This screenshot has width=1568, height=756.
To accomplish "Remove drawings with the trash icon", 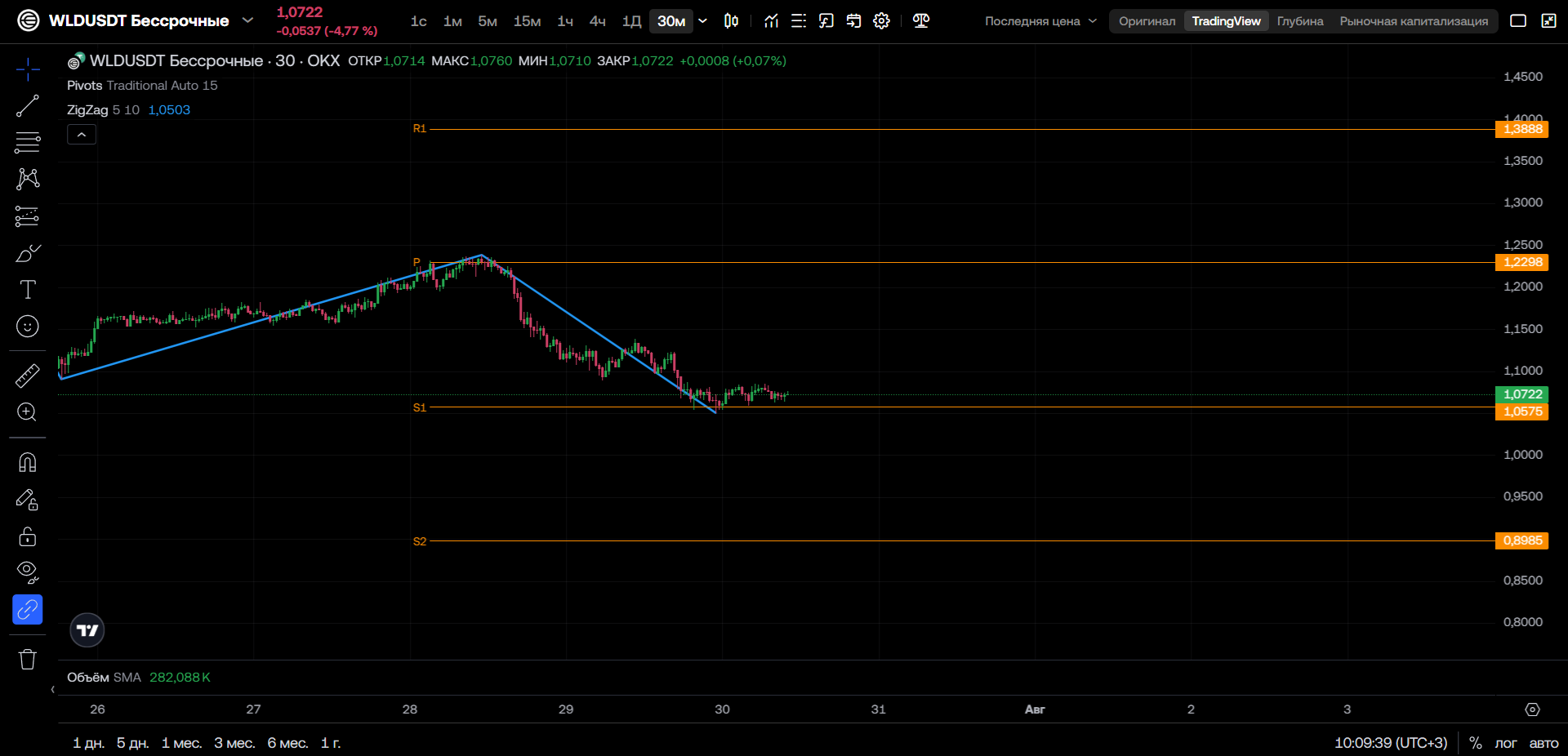I will point(28,660).
